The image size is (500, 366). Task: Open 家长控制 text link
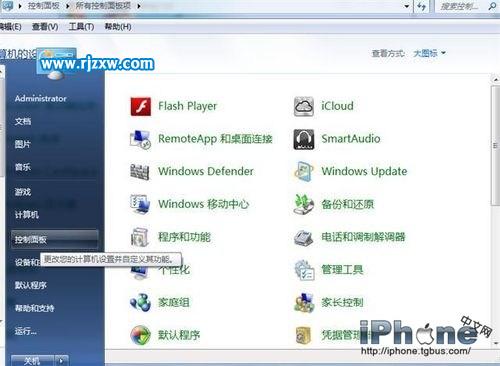[342, 302]
